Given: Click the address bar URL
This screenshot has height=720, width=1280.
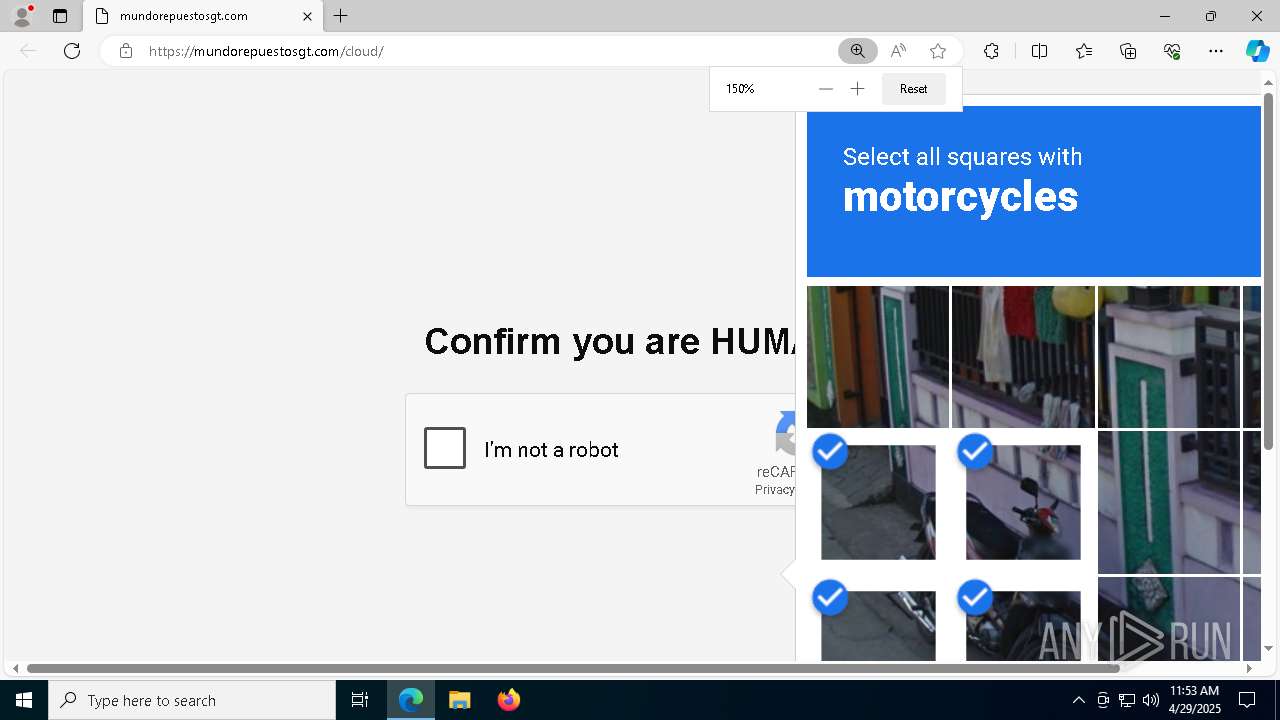Looking at the screenshot, I should click(266, 51).
